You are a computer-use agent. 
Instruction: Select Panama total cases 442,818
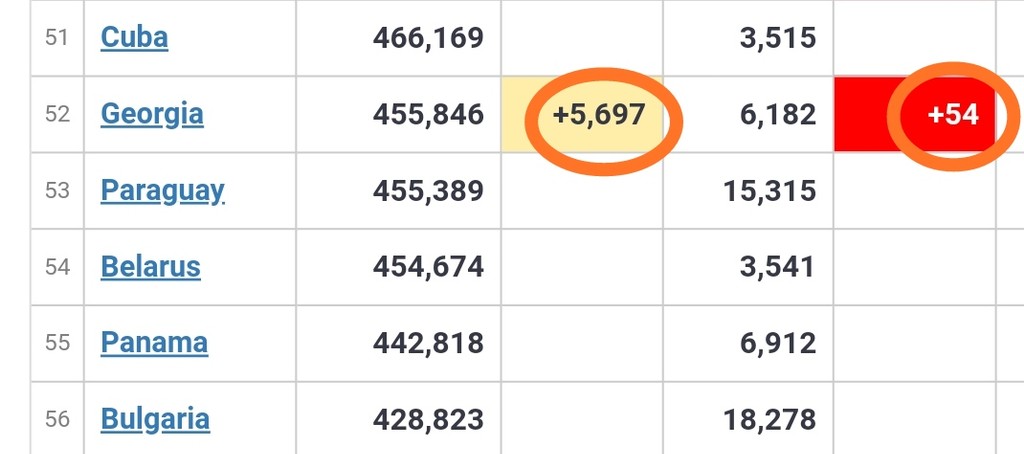pos(428,342)
